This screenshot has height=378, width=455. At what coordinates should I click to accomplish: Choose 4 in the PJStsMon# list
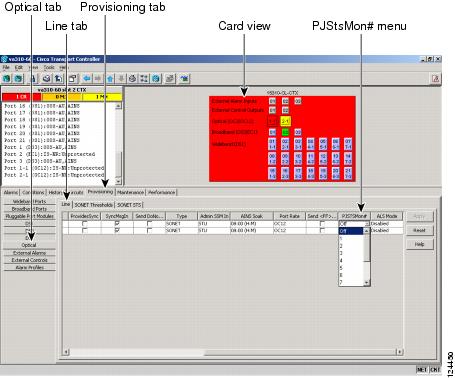click(351, 260)
